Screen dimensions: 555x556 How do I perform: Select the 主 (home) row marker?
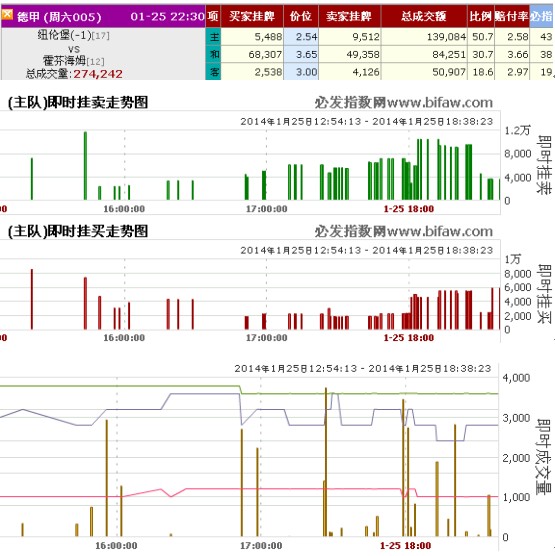point(213,37)
